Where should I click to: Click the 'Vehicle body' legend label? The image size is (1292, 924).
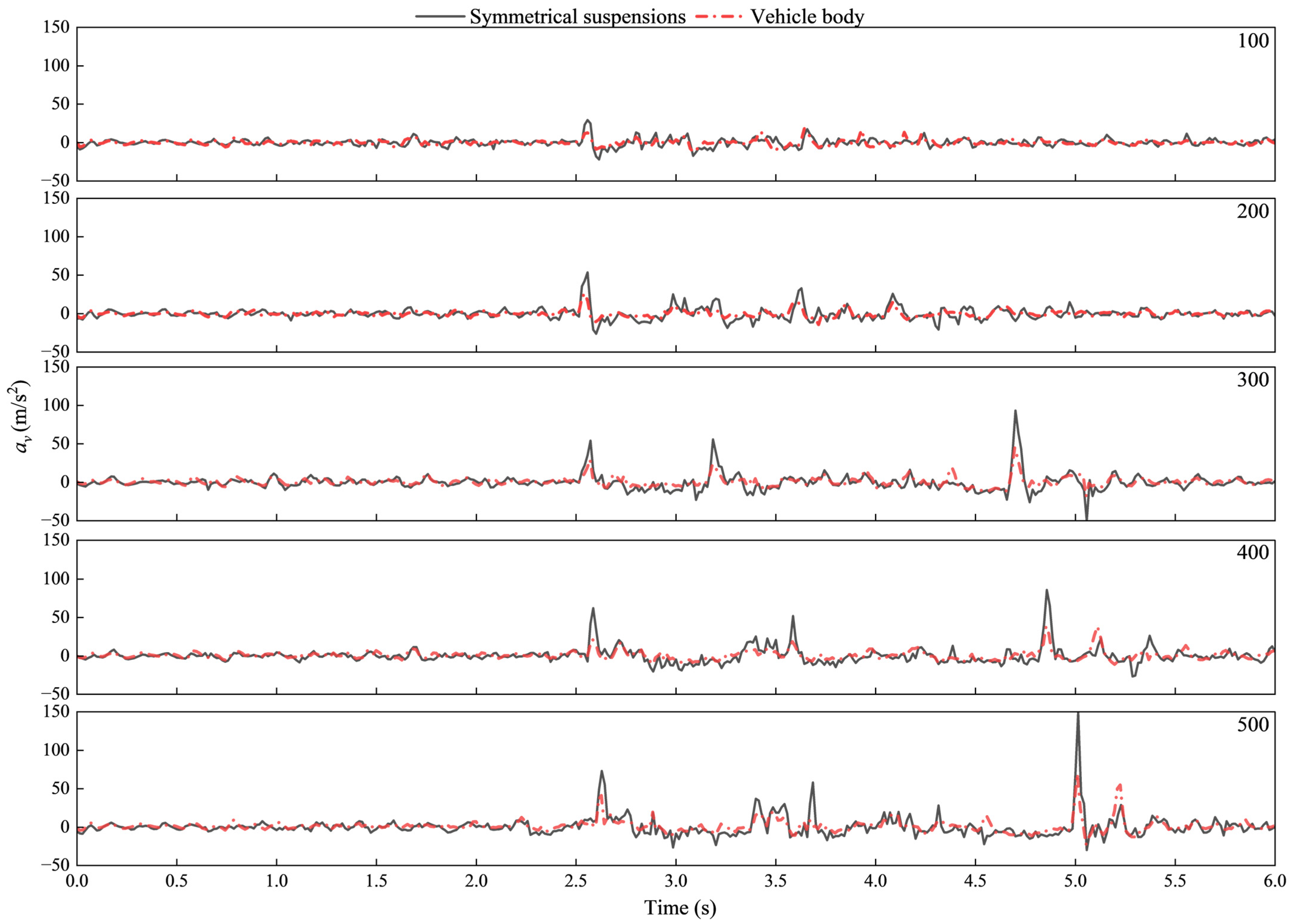807,17
